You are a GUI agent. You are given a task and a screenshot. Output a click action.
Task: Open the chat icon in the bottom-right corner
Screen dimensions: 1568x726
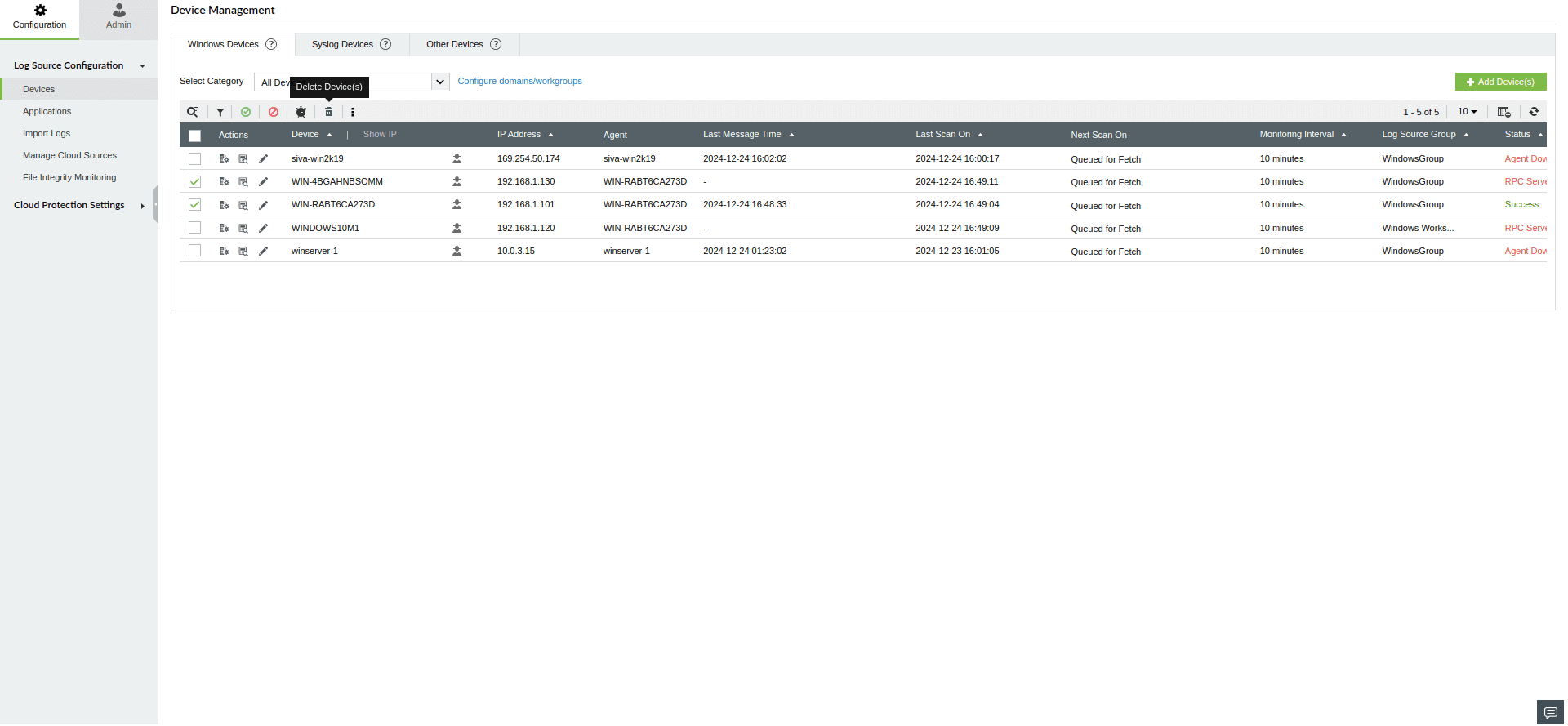[1550, 712]
